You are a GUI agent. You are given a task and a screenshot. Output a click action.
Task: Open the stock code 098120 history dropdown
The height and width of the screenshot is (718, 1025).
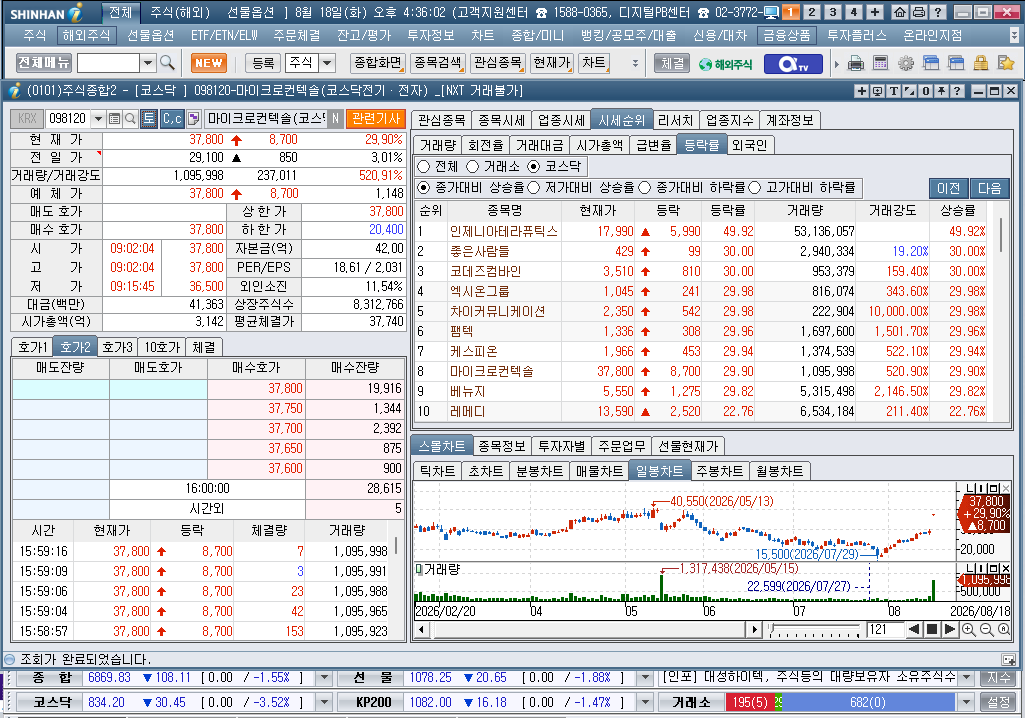click(x=98, y=118)
